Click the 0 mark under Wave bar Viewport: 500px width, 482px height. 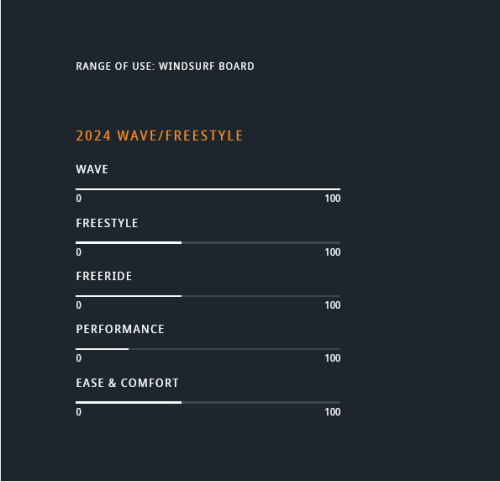pos(79,198)
